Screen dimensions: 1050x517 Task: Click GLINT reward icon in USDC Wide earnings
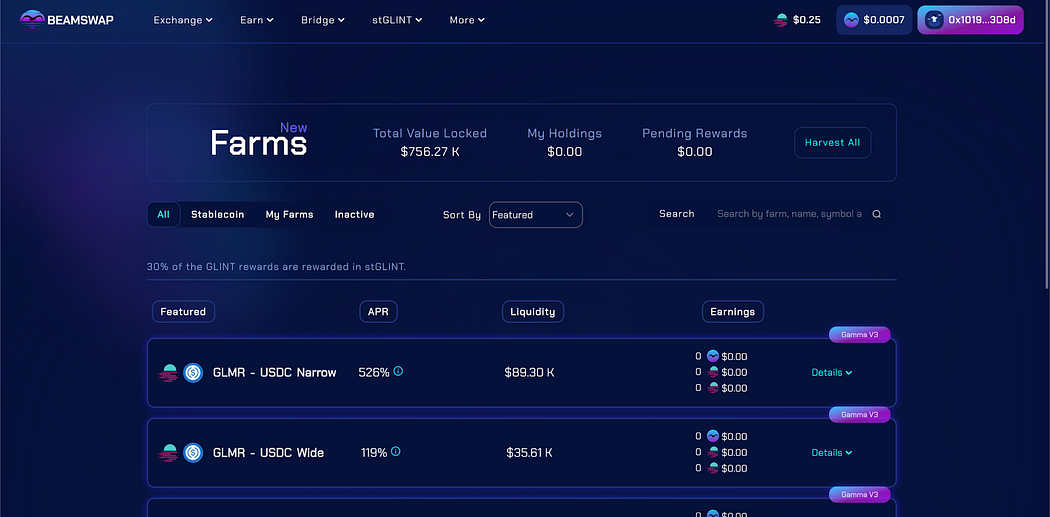pos(713,437)
